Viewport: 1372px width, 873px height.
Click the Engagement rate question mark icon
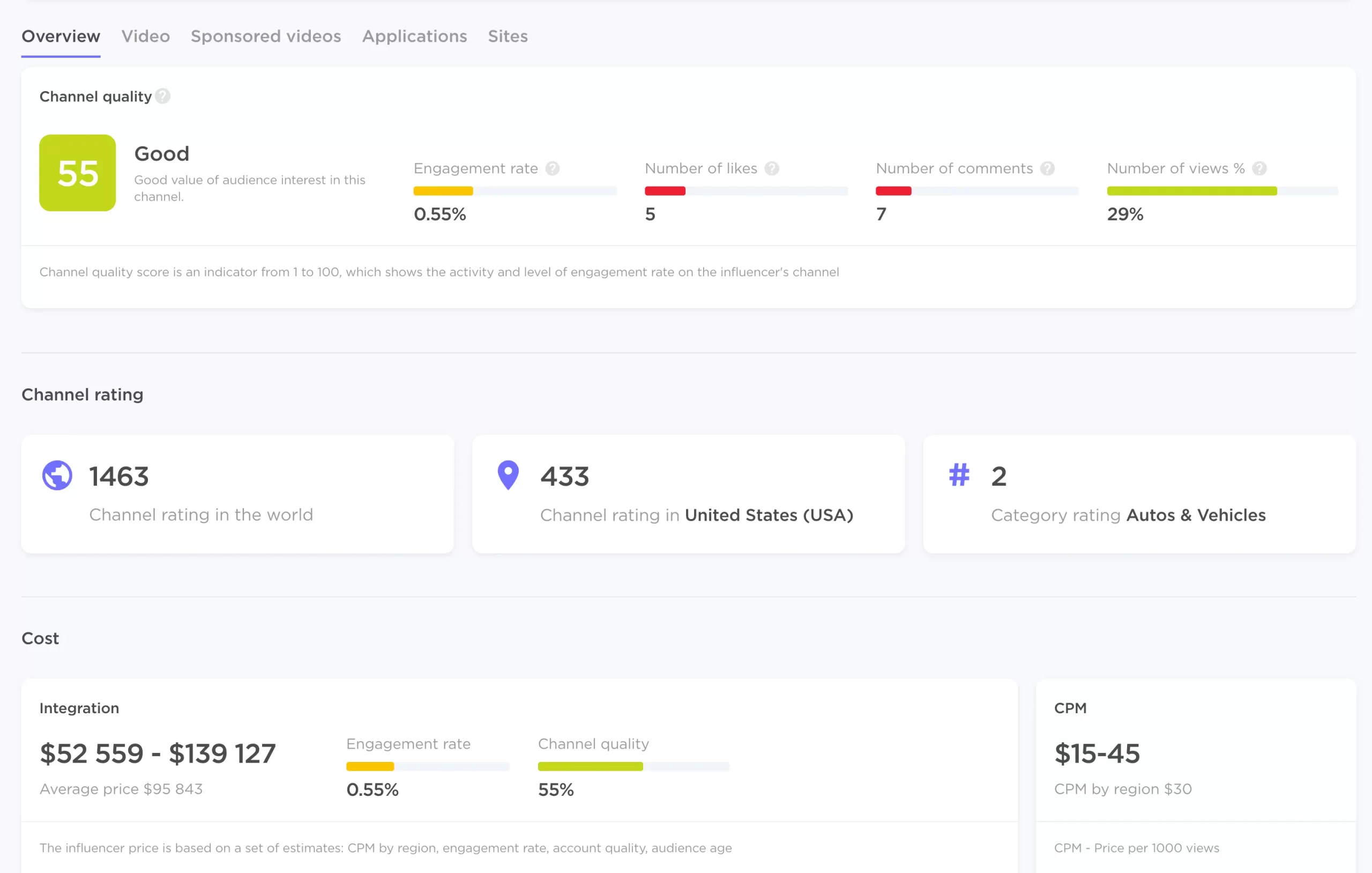pos(552,169)
